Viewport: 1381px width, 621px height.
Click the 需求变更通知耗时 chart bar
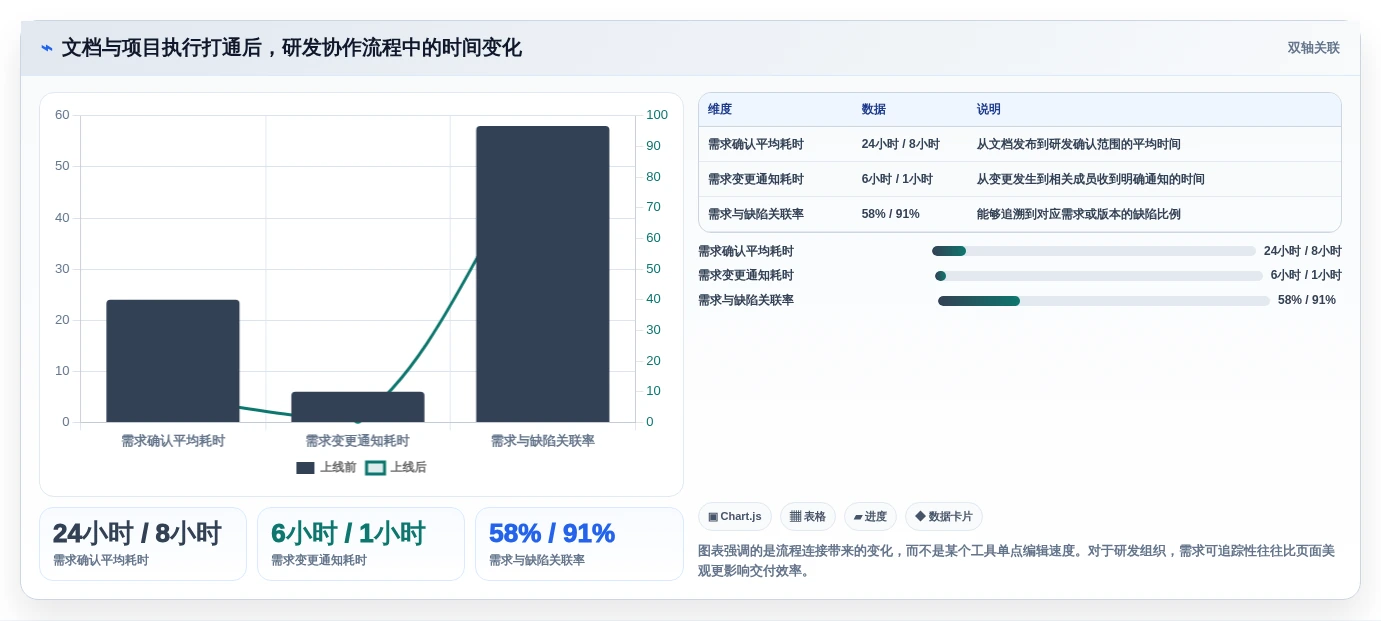pyautogui.click(x=358, y=407)
